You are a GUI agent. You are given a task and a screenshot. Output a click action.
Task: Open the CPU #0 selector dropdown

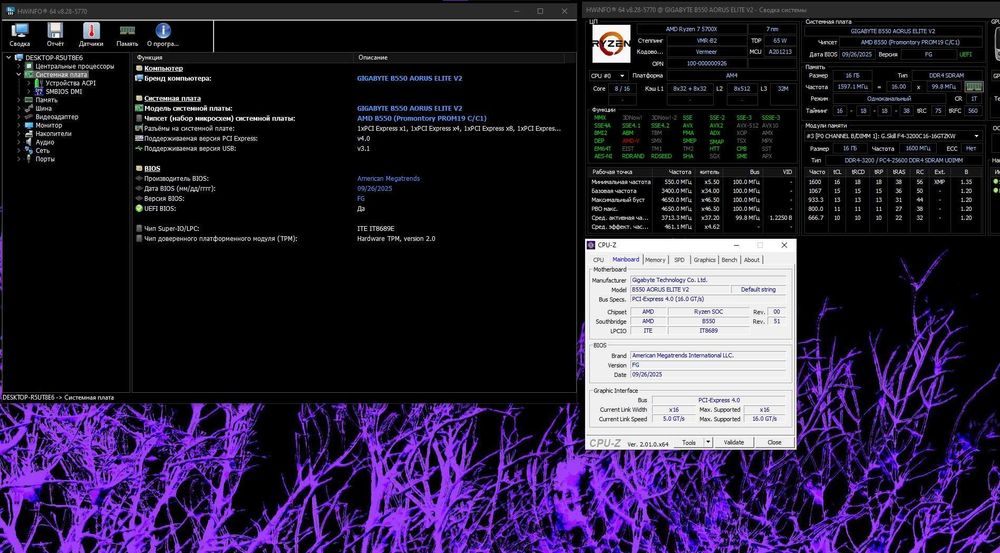[608, 75]
